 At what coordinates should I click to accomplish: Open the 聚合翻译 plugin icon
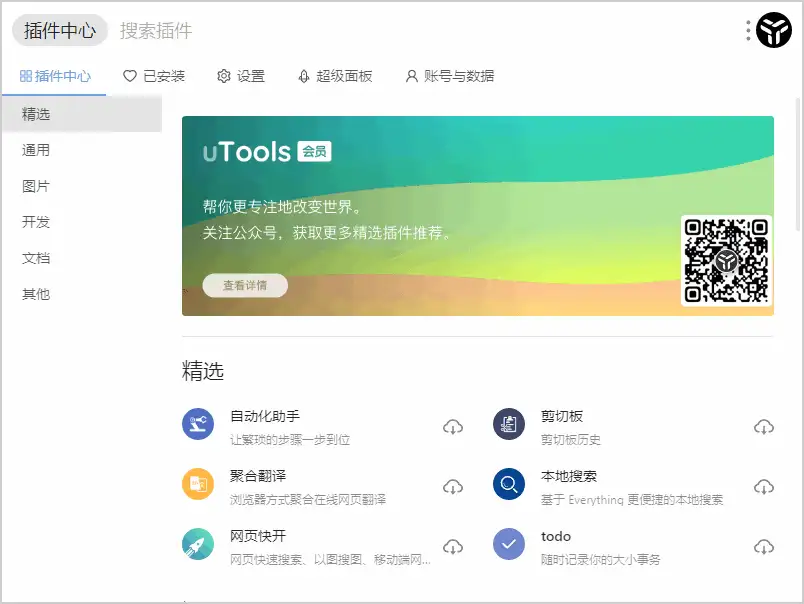pos(197,485)
